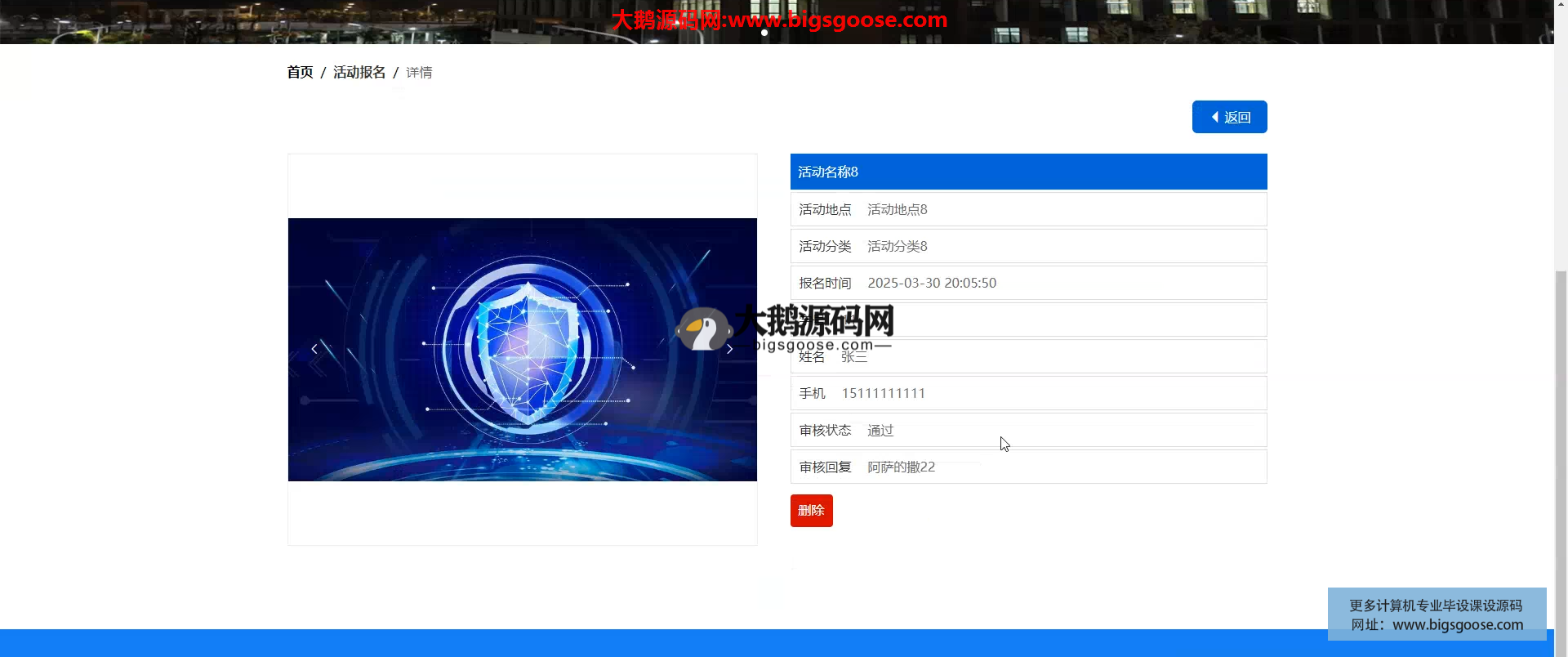Click the 报名时间 2025-03-30 value
Screen dimensions: 1568x657
click(x=932, y=283)
